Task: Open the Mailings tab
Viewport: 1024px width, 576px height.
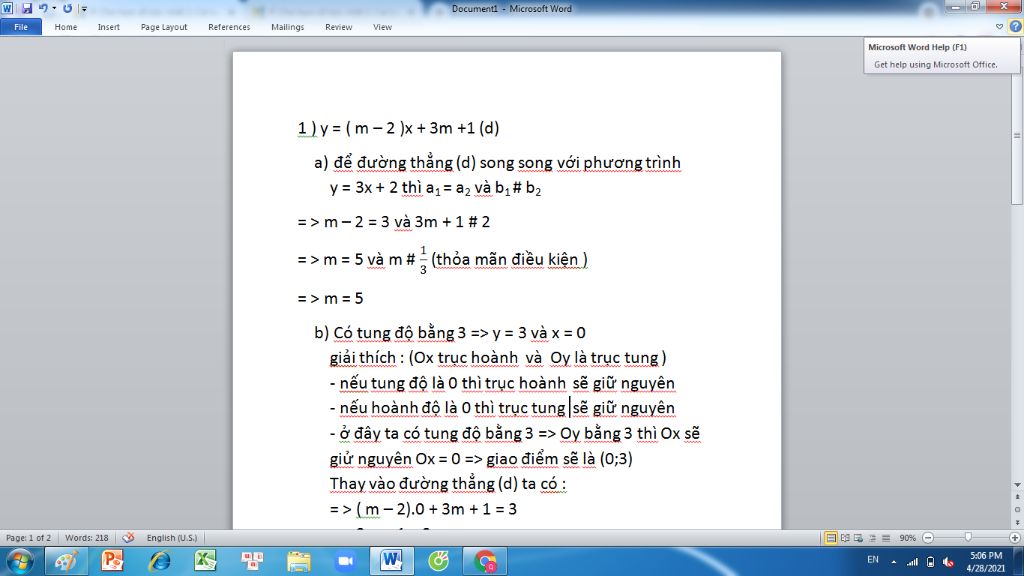Action: pos(287,27)
